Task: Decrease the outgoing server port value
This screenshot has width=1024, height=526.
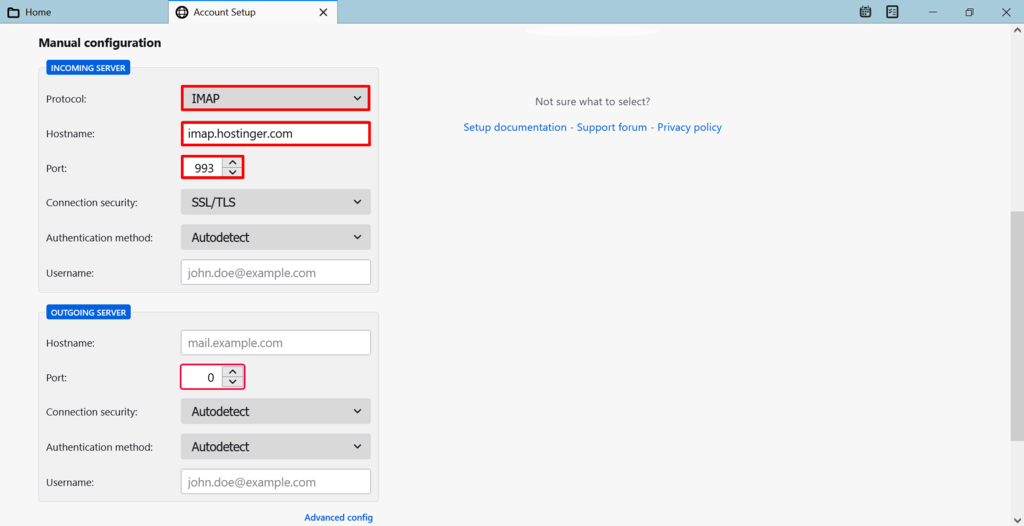Action: (x=232, y=382)
